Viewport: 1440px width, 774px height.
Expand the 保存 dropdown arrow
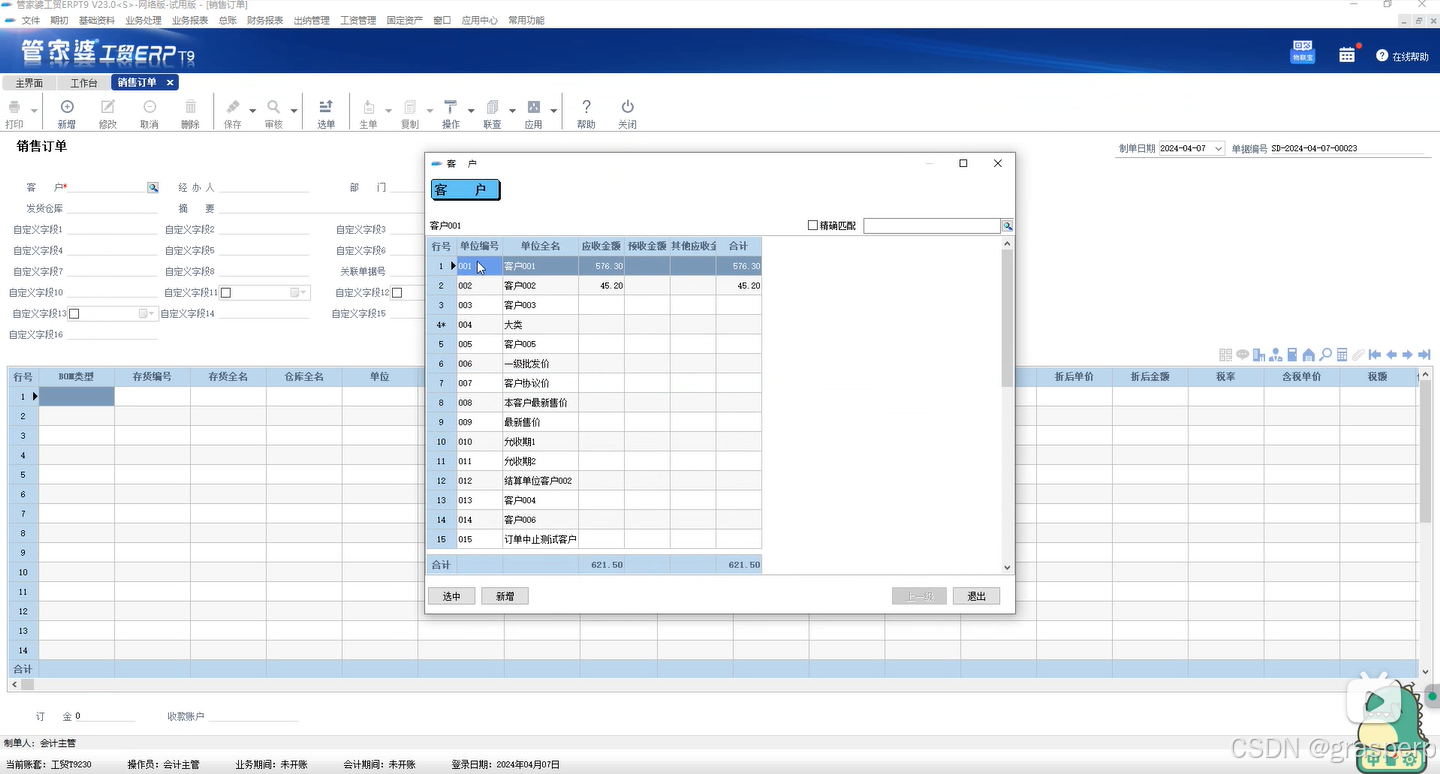[x=253, y=110]
